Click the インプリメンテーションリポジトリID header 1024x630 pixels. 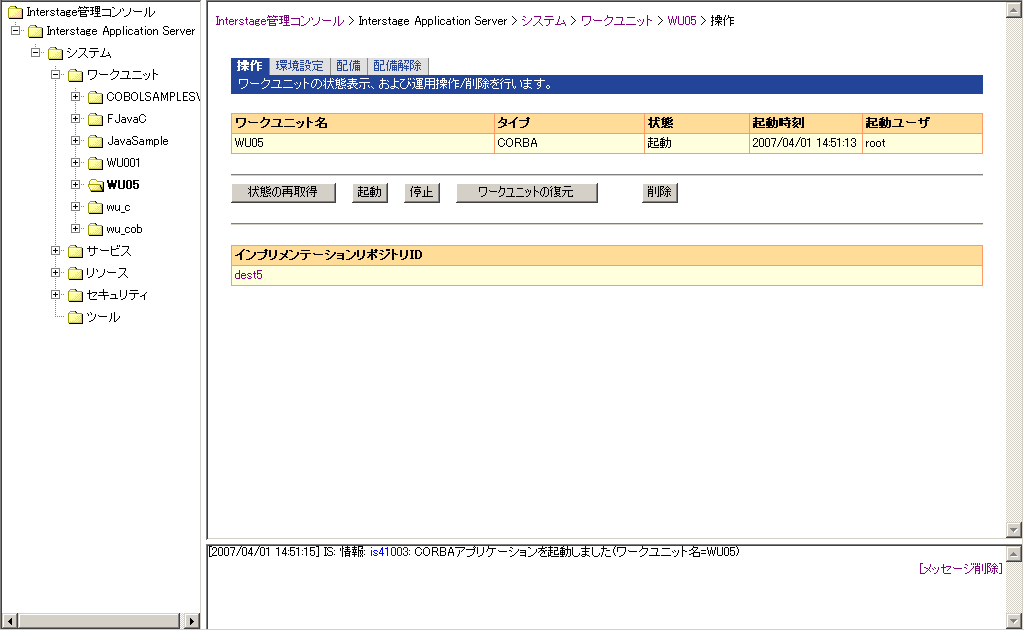(607, 255)
